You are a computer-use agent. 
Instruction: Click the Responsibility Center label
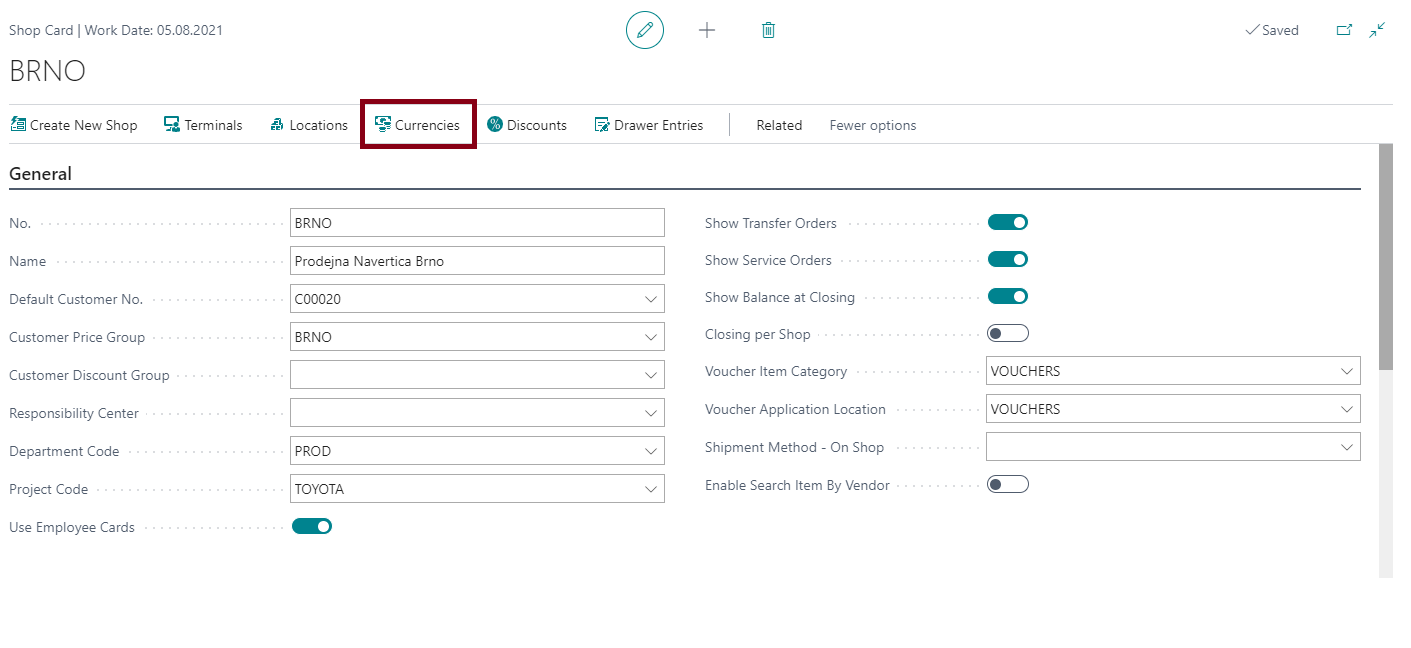[74, 413]
